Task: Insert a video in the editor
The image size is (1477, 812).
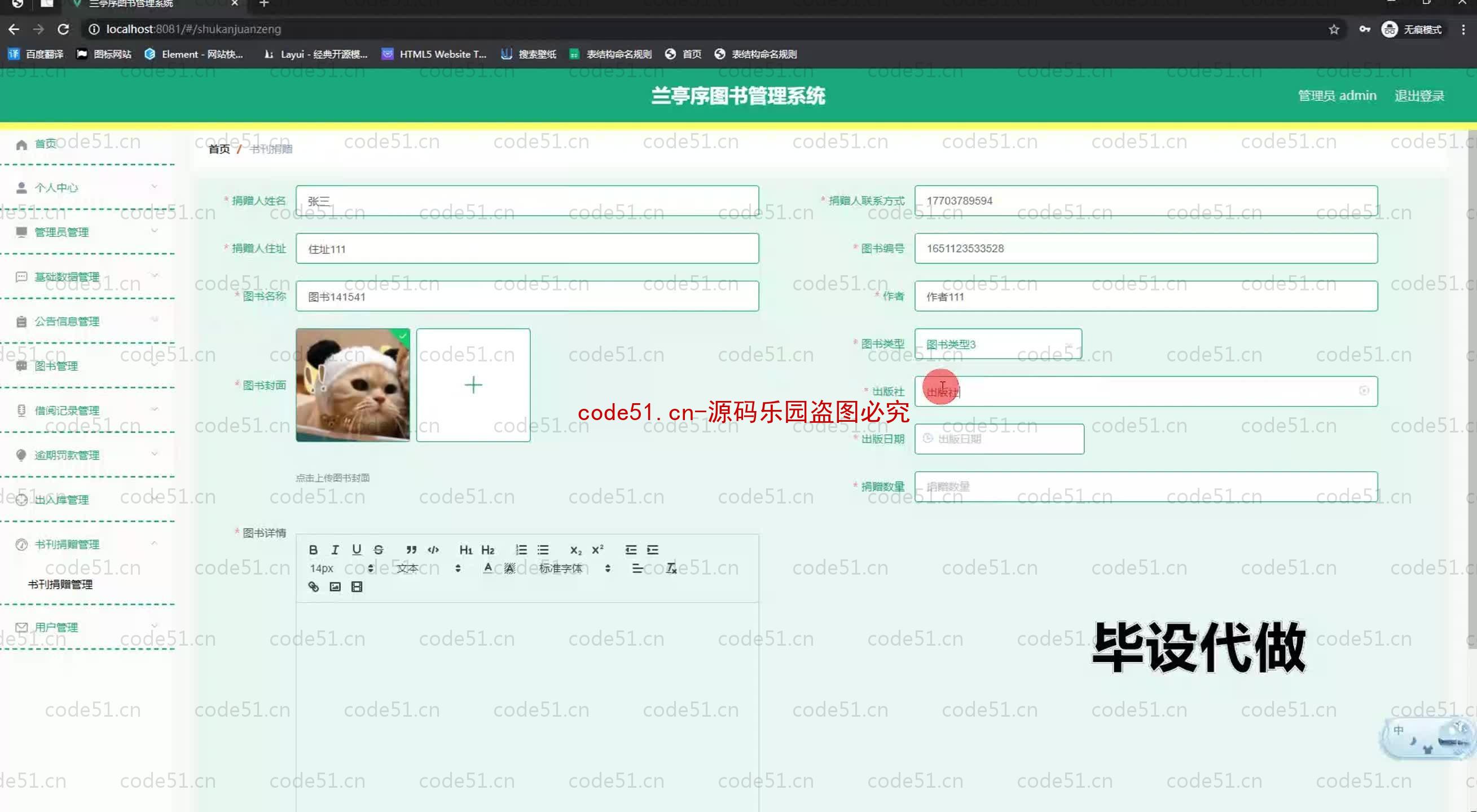Action: tap(357, 586)
